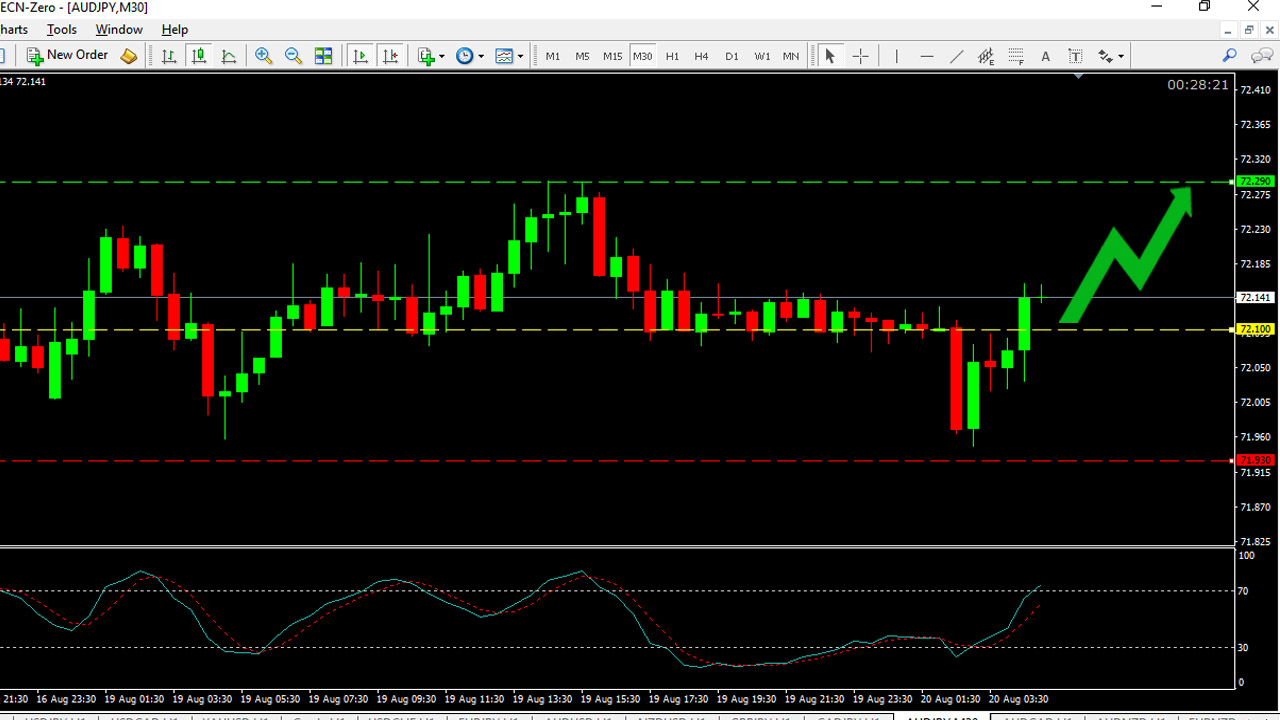Open the search magnifier icon
Image resolution: width=1280 pixels, height=720 pixels.
(x=1230, y=56)
